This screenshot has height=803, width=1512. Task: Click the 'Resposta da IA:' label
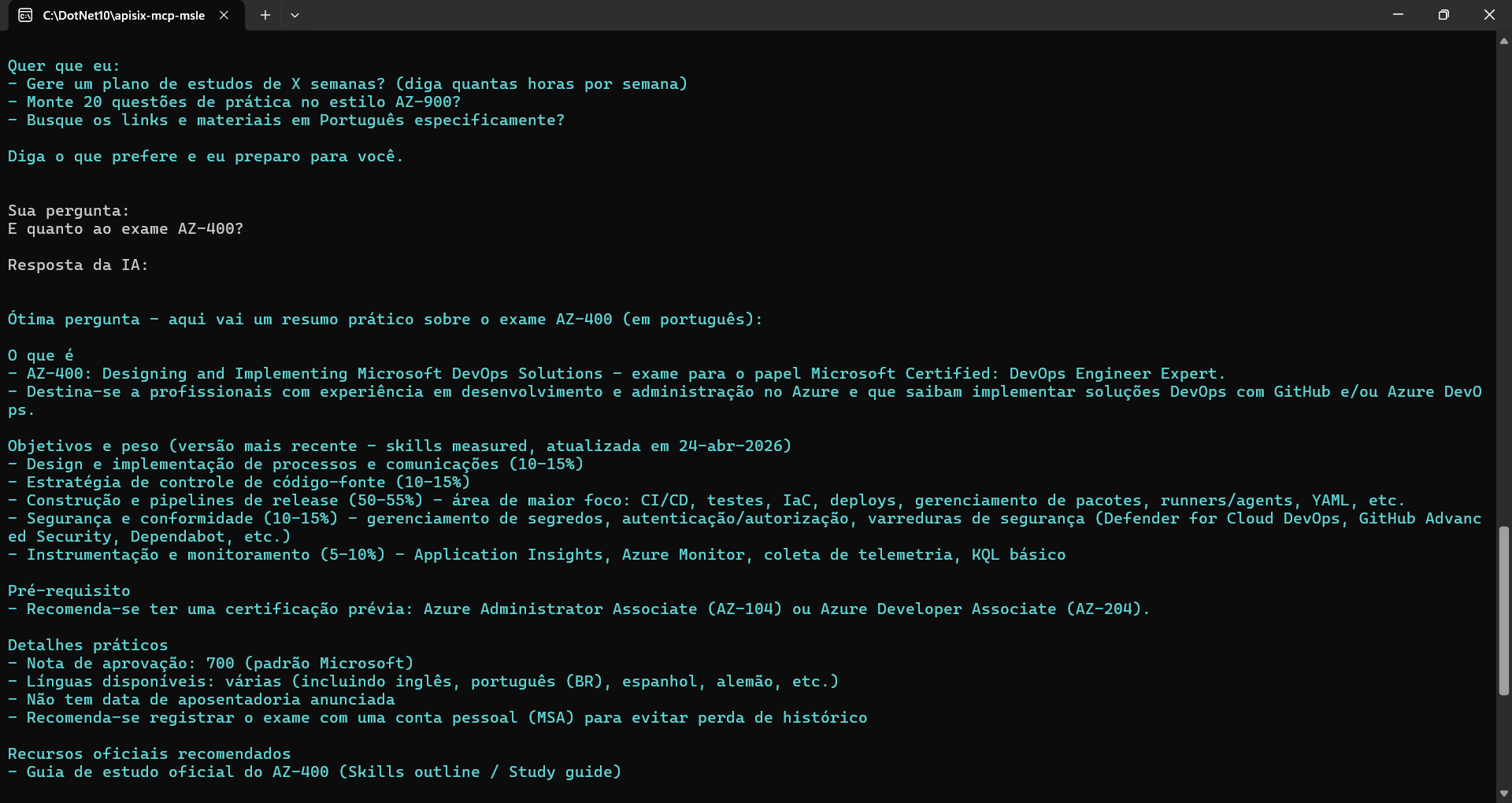coord(78,265)
